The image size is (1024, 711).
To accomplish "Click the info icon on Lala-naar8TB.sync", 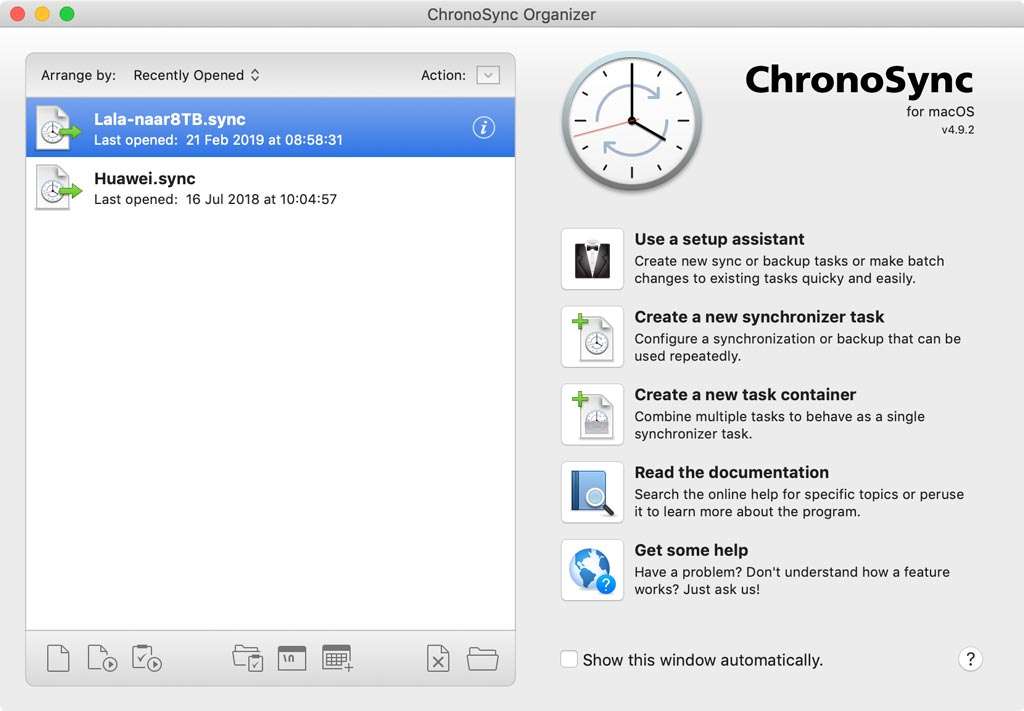I will tap(484, 127).
